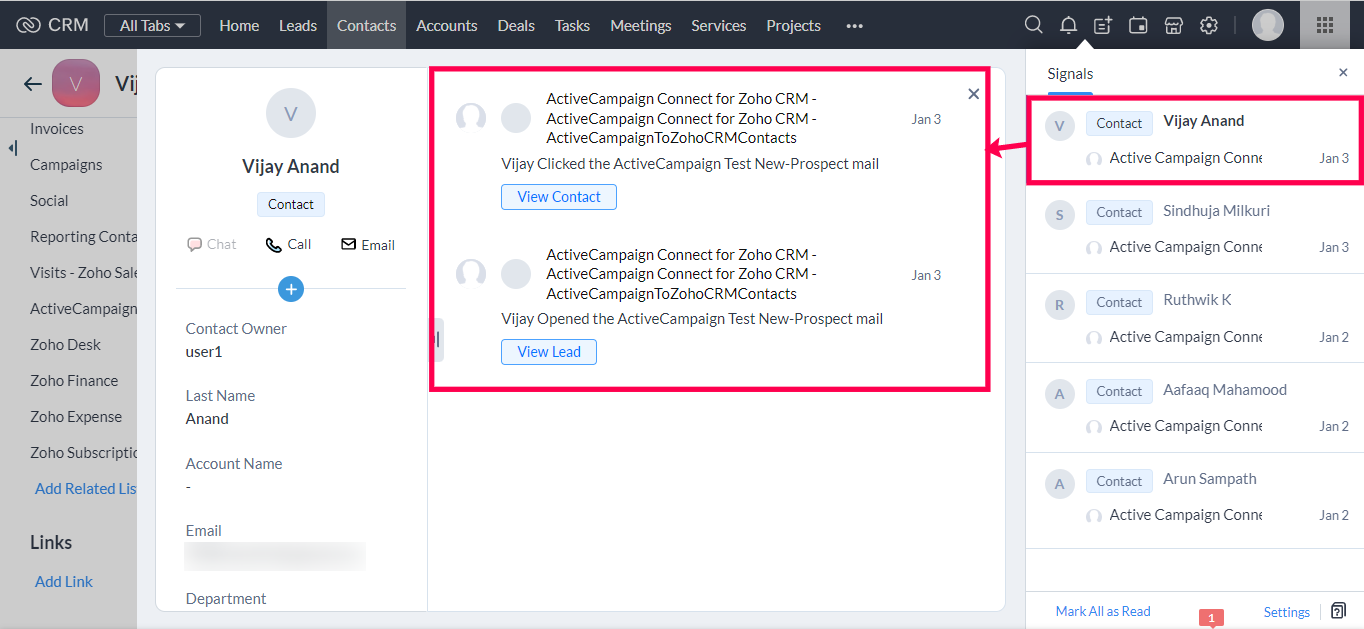Open the settings gear icon
This screenshot has height=629, width=1364.
click(1209, 25)
